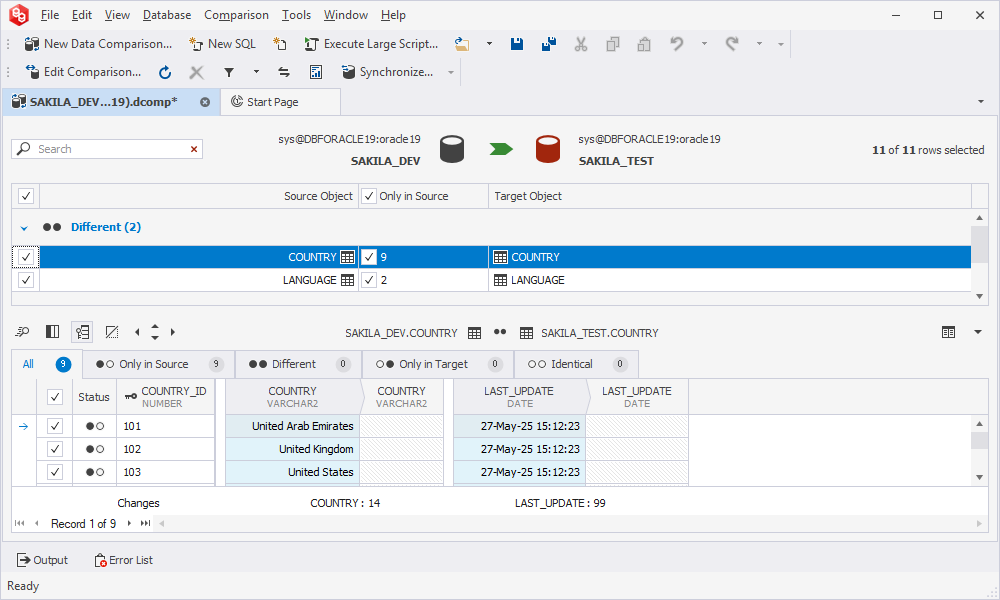1000x600 pixels.
Task: Open the Error List panel
Action: tap(124, 560)
